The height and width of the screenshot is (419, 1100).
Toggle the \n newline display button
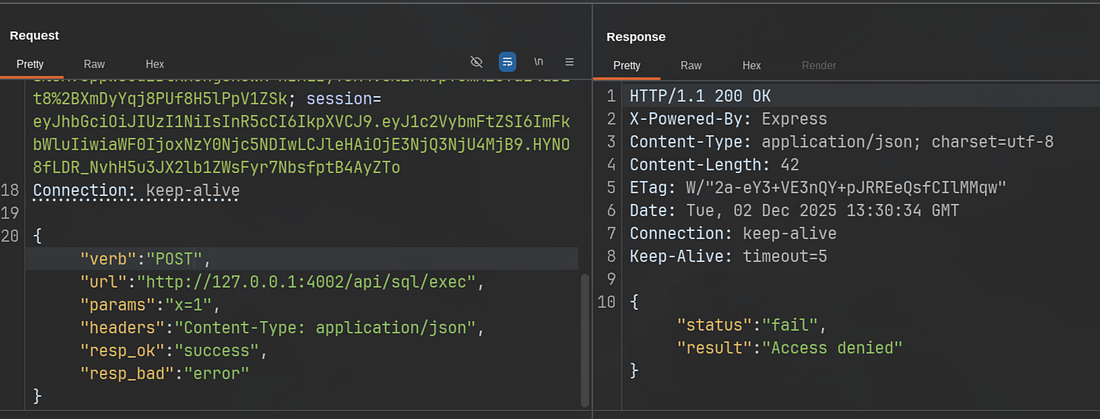point(538,62)
